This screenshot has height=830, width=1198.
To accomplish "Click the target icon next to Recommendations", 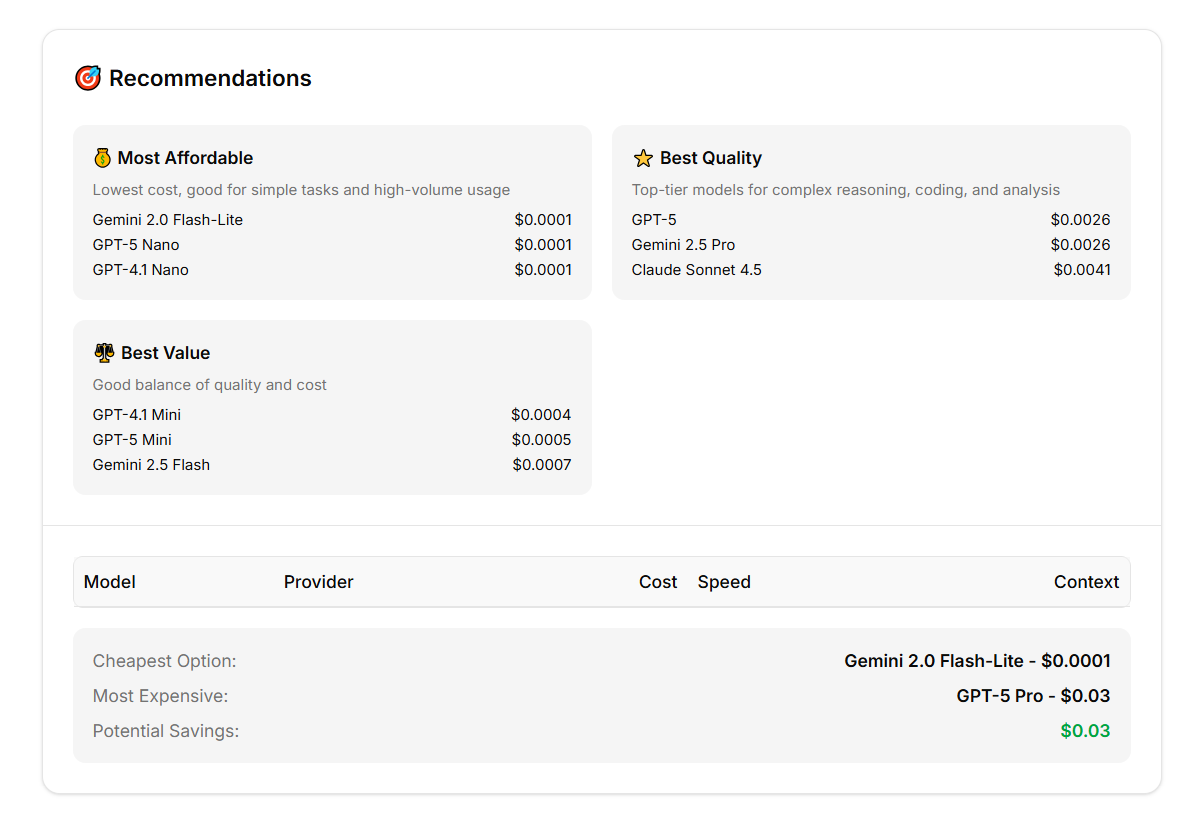I will pyautogui.click(x=88, y=77).
